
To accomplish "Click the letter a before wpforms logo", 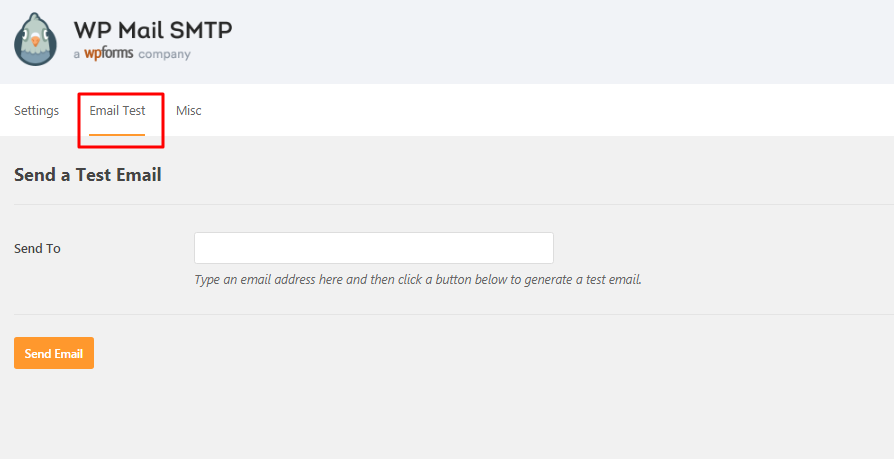I will click(x=77, y=54).
